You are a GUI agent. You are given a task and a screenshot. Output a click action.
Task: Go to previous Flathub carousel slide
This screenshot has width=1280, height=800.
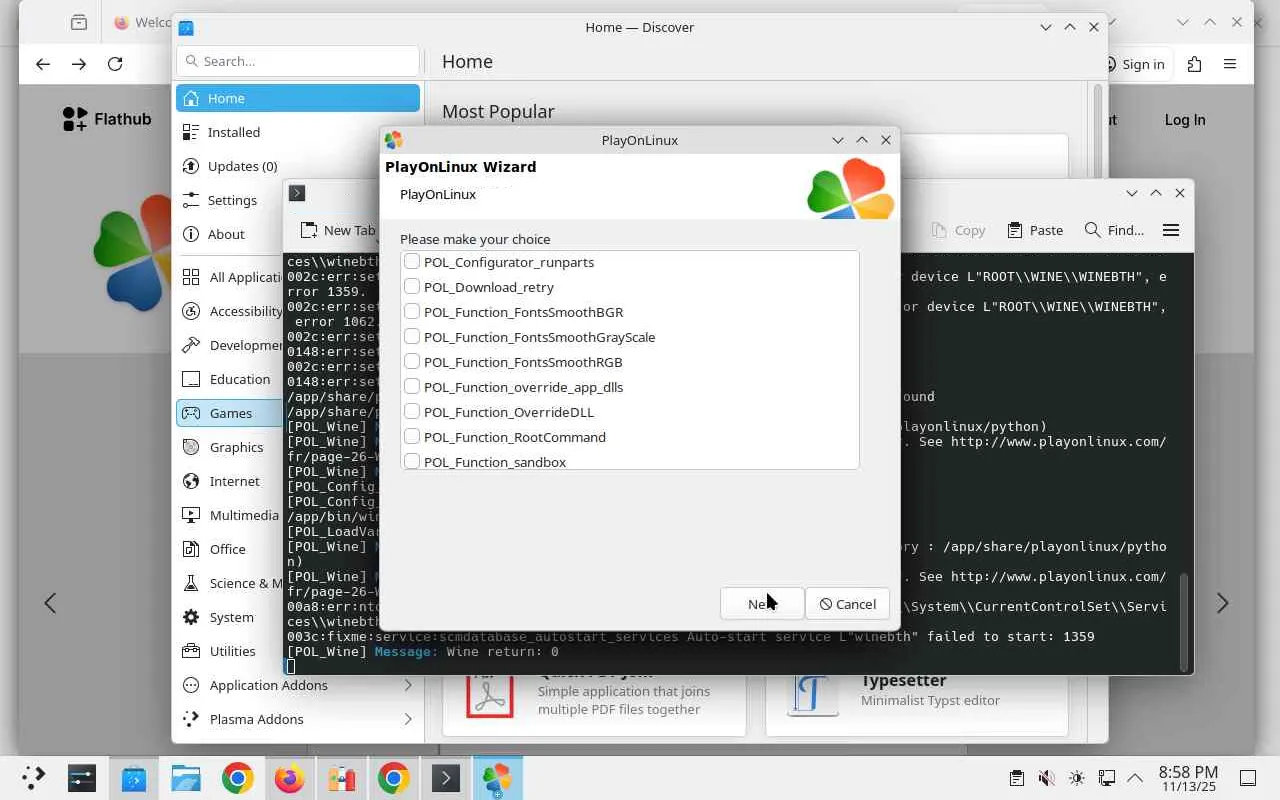(x=50, y=603)
